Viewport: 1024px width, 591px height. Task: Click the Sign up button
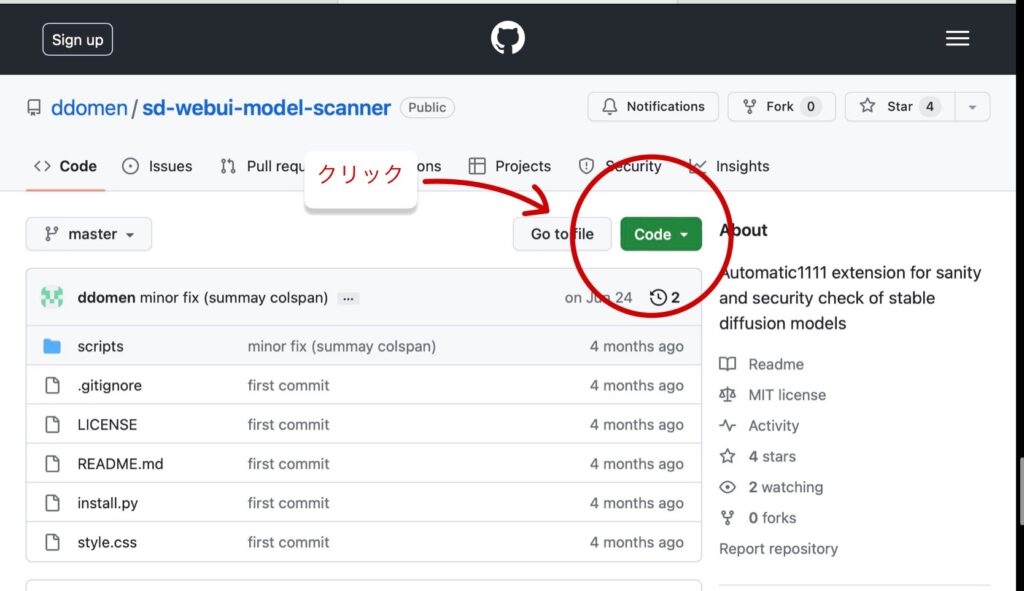78,40
